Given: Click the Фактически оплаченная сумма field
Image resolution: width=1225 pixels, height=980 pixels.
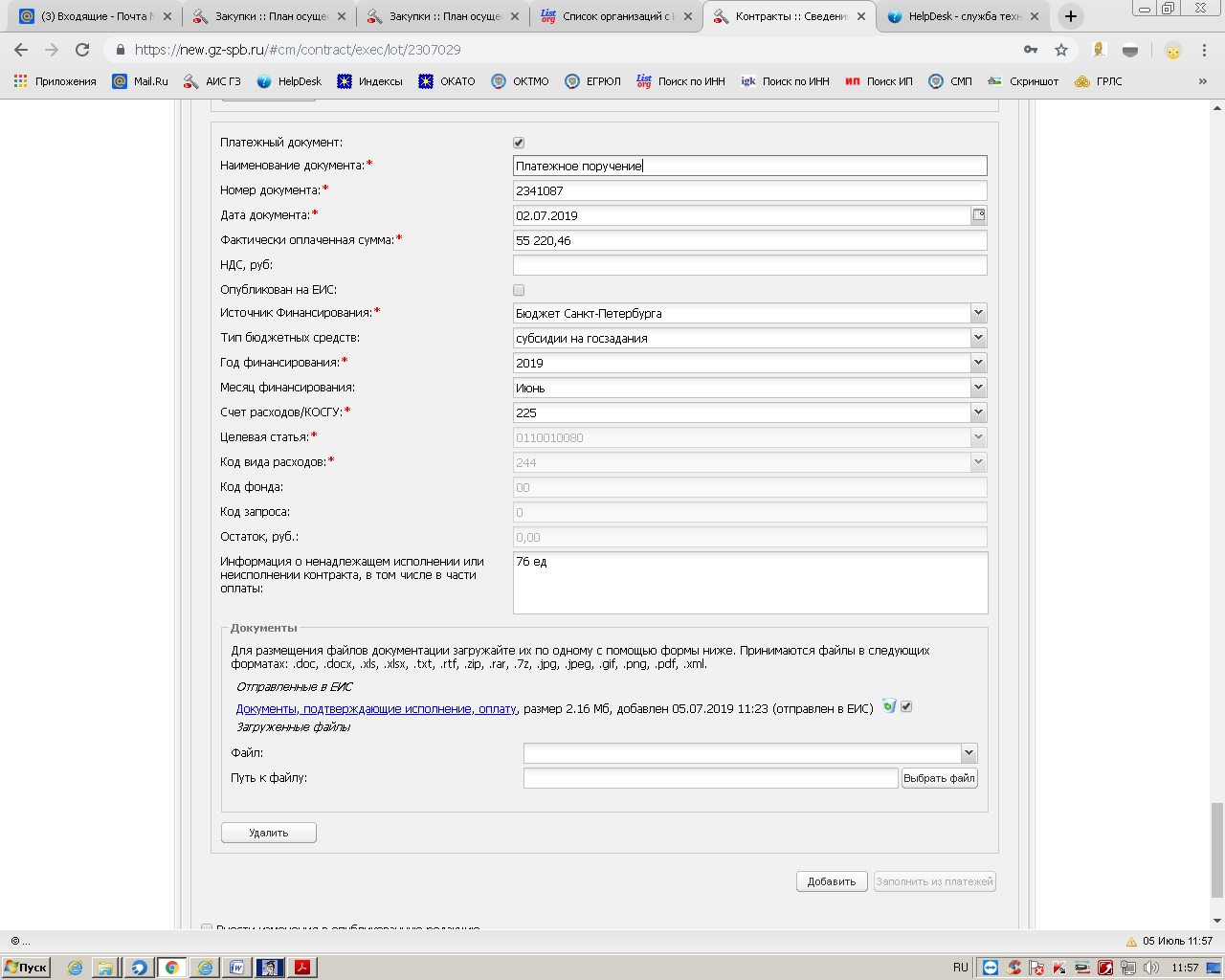Looking at the screenshot, I should 750,240.
